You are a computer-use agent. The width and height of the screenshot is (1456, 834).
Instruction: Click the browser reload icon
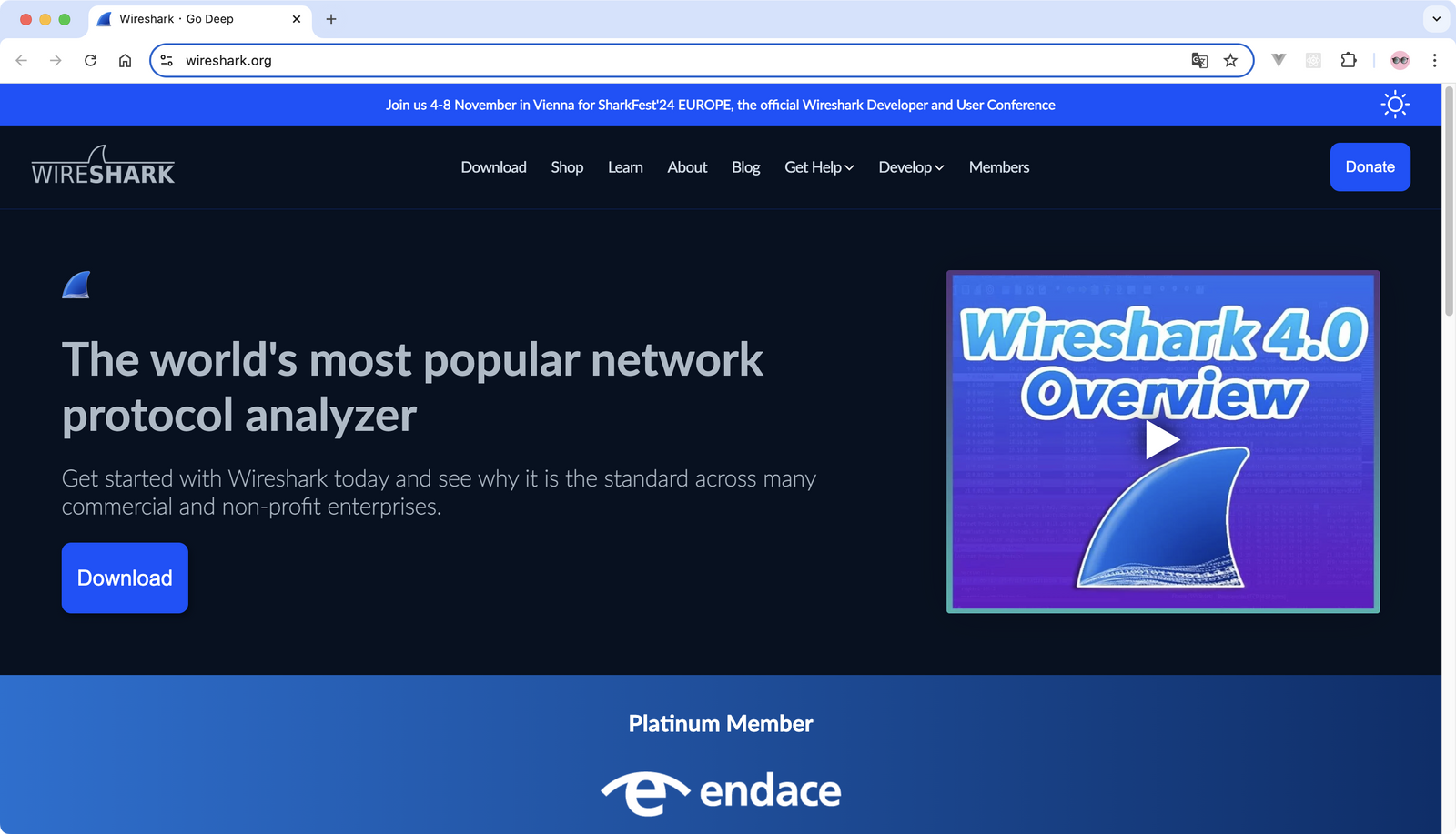[x=90, y=61]
